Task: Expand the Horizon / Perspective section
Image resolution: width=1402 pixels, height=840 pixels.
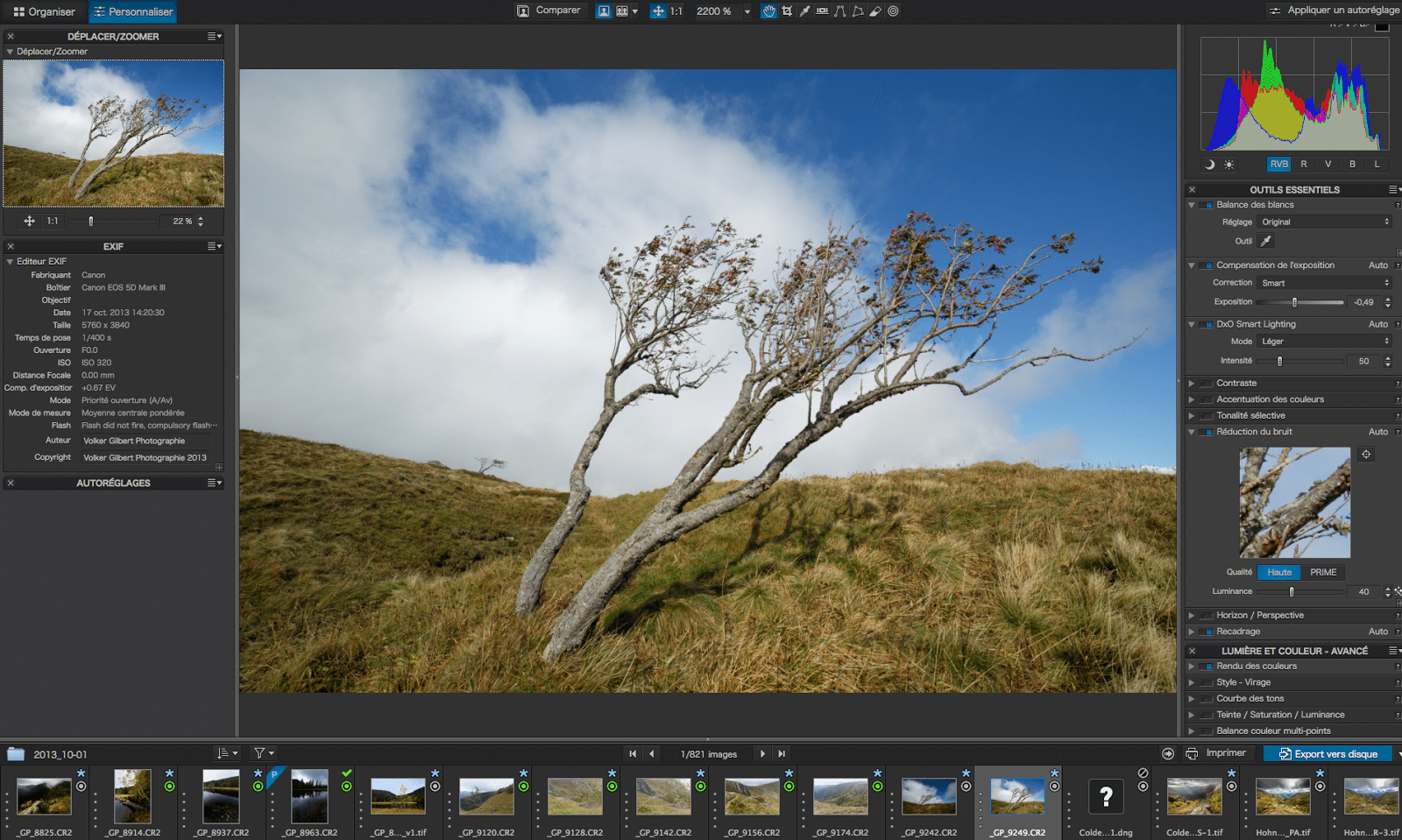Action: (1192, 616)
